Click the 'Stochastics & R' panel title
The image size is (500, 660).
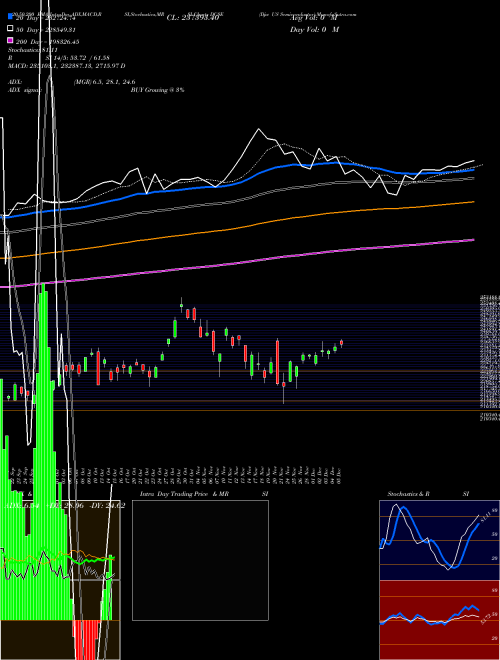408,494
